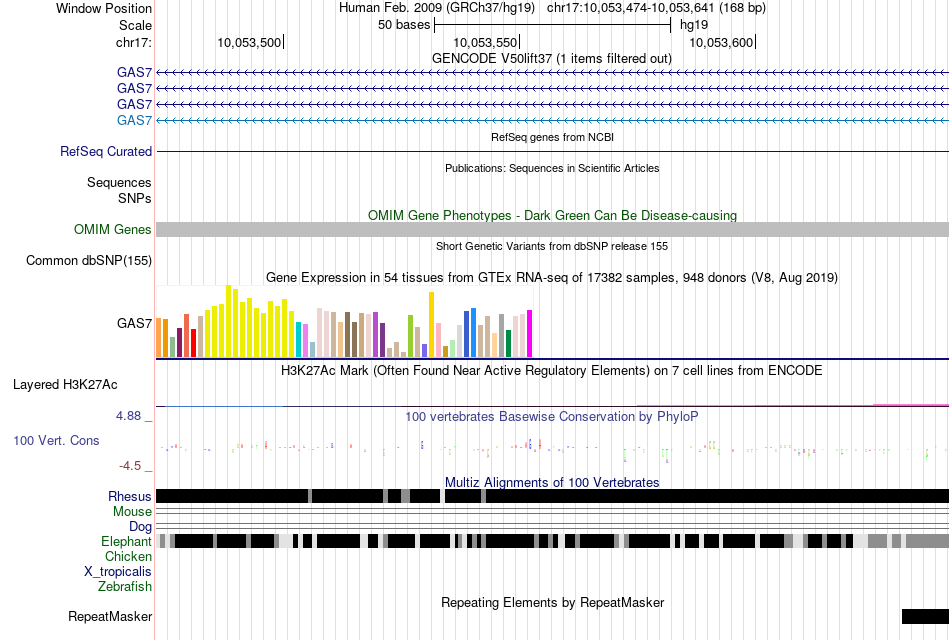Click the 50 bases scale bar label
The image size is (950, 640).
pos(404,25)
